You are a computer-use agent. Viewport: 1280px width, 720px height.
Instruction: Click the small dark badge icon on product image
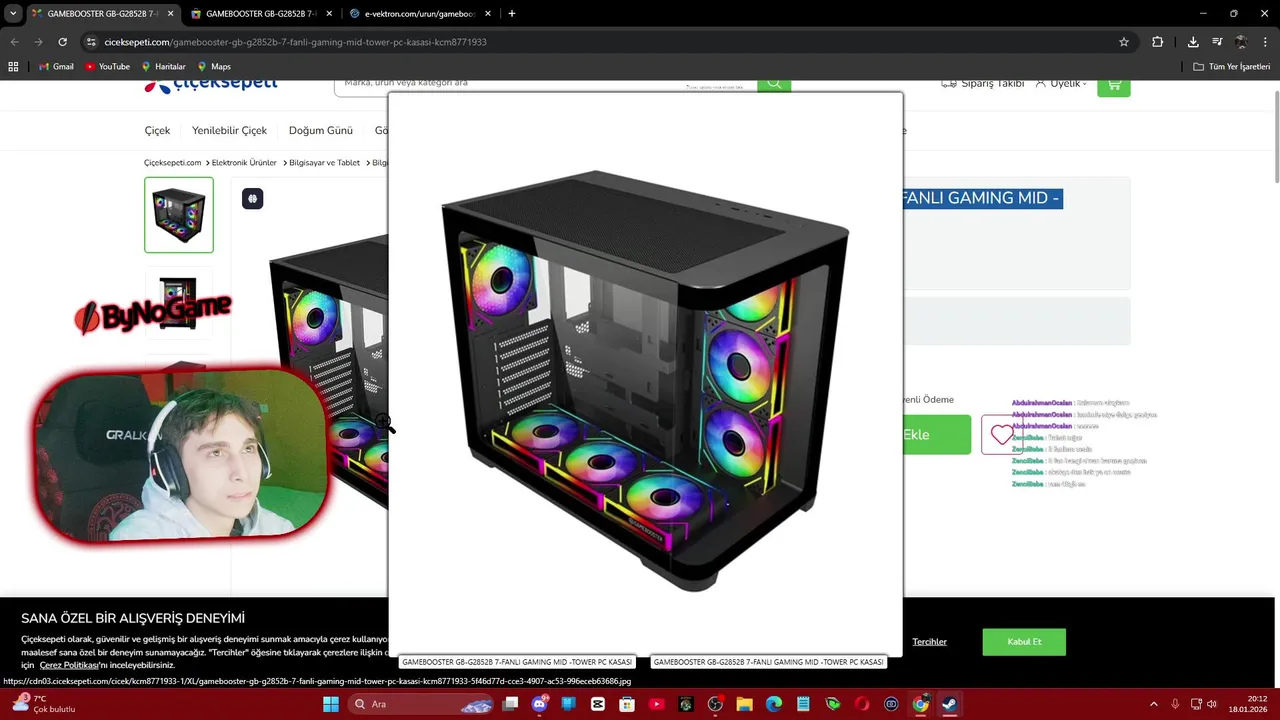point(252,199)
